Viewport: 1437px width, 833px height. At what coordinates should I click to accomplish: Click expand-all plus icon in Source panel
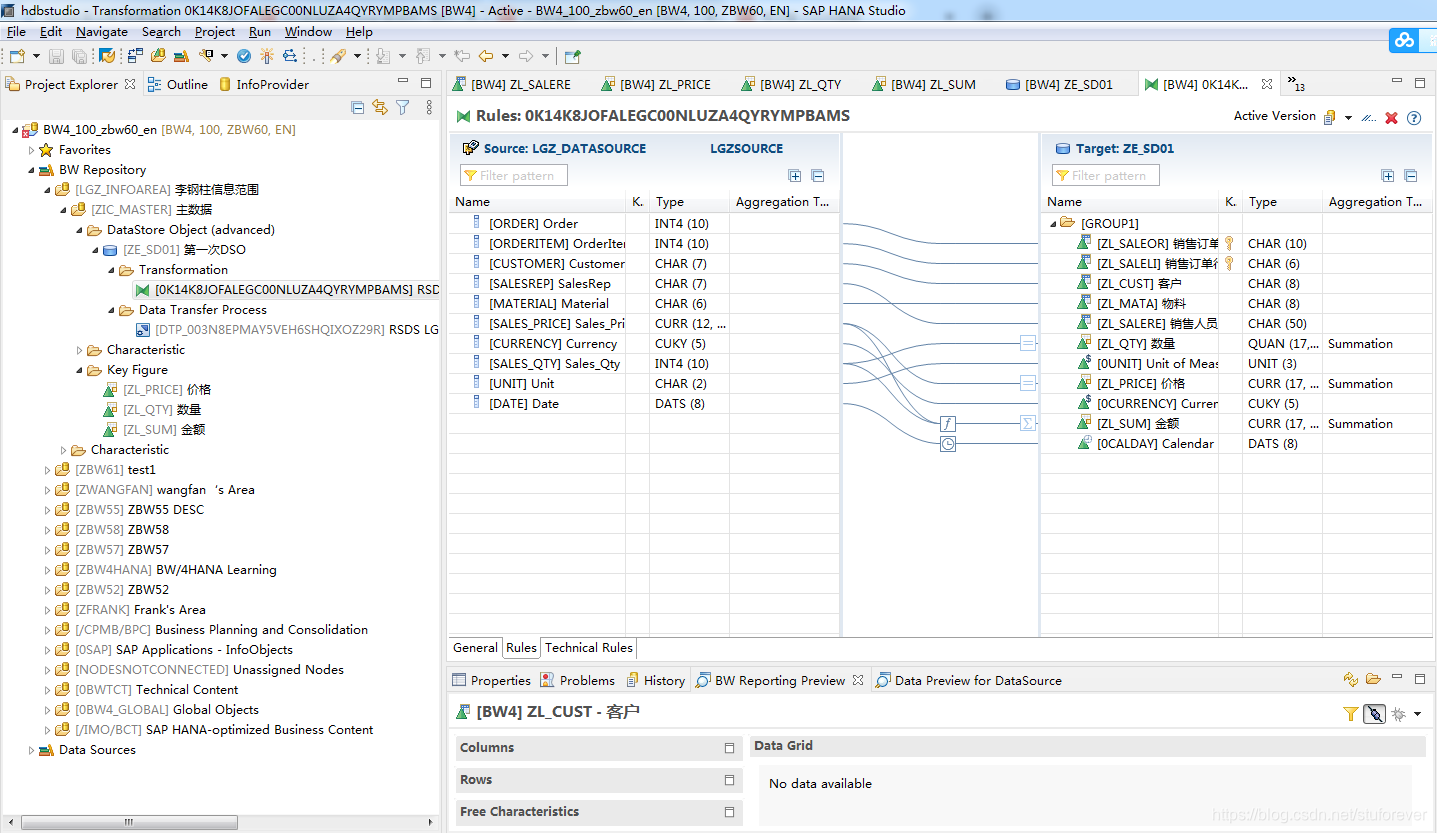coord(795,176)
